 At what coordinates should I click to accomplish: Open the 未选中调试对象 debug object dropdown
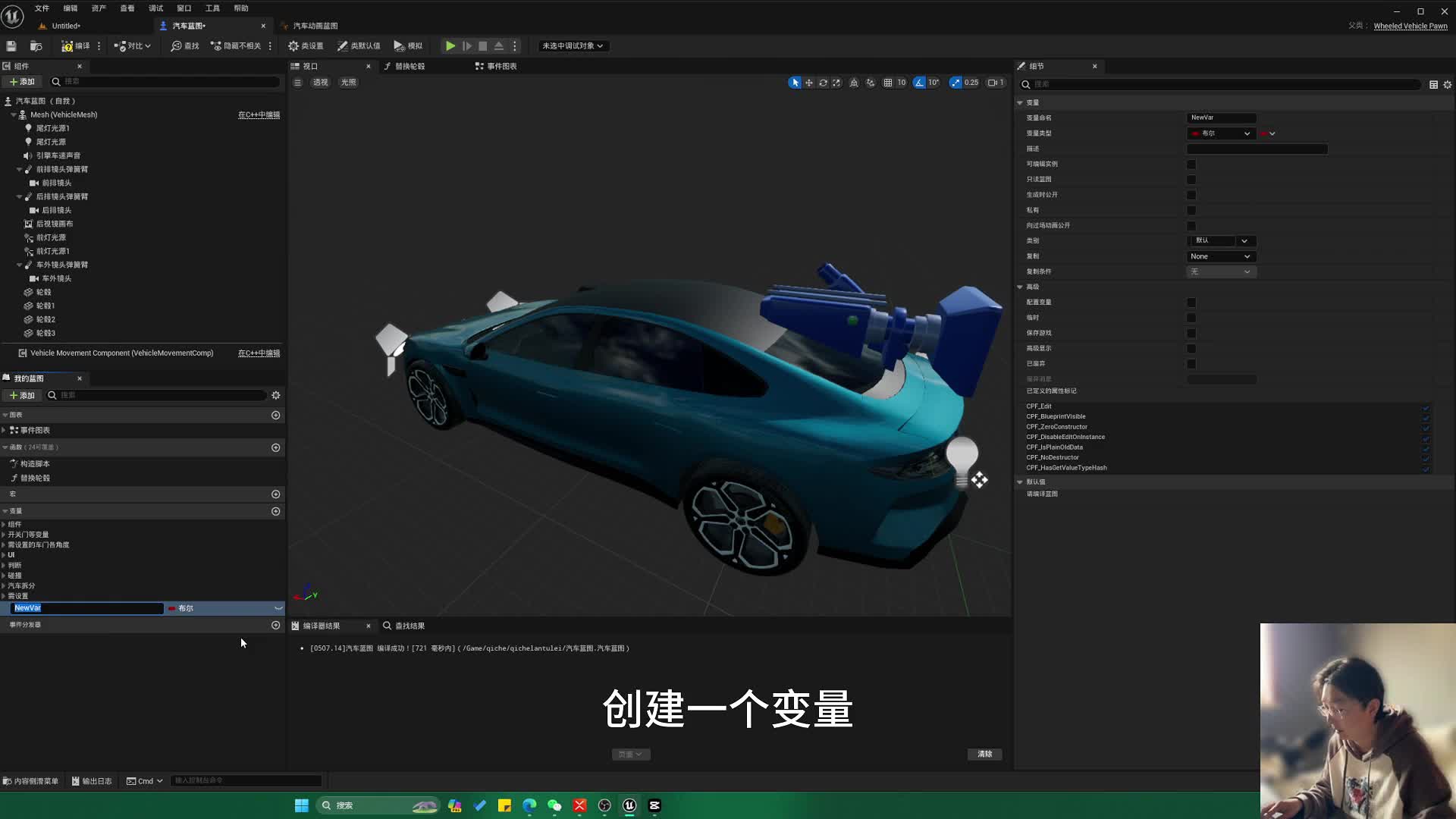pos(573,46)
